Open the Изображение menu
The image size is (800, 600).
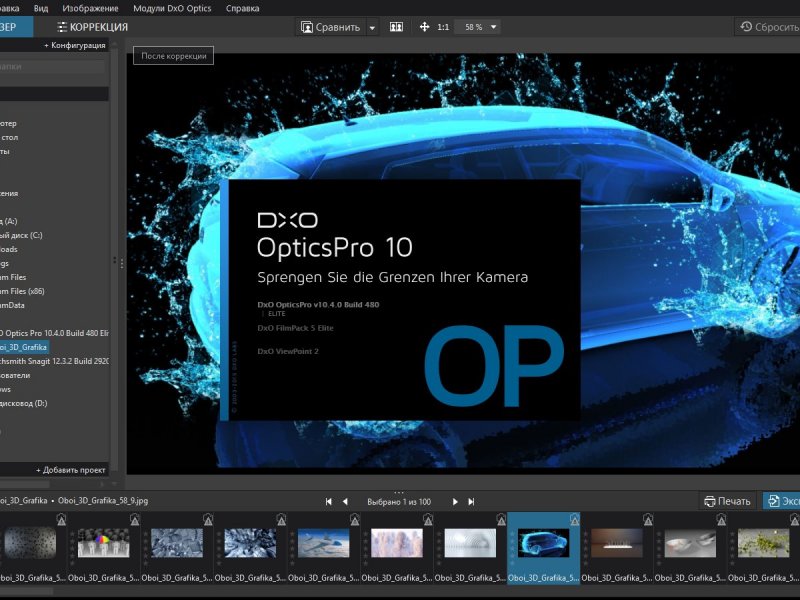point(90,8)
